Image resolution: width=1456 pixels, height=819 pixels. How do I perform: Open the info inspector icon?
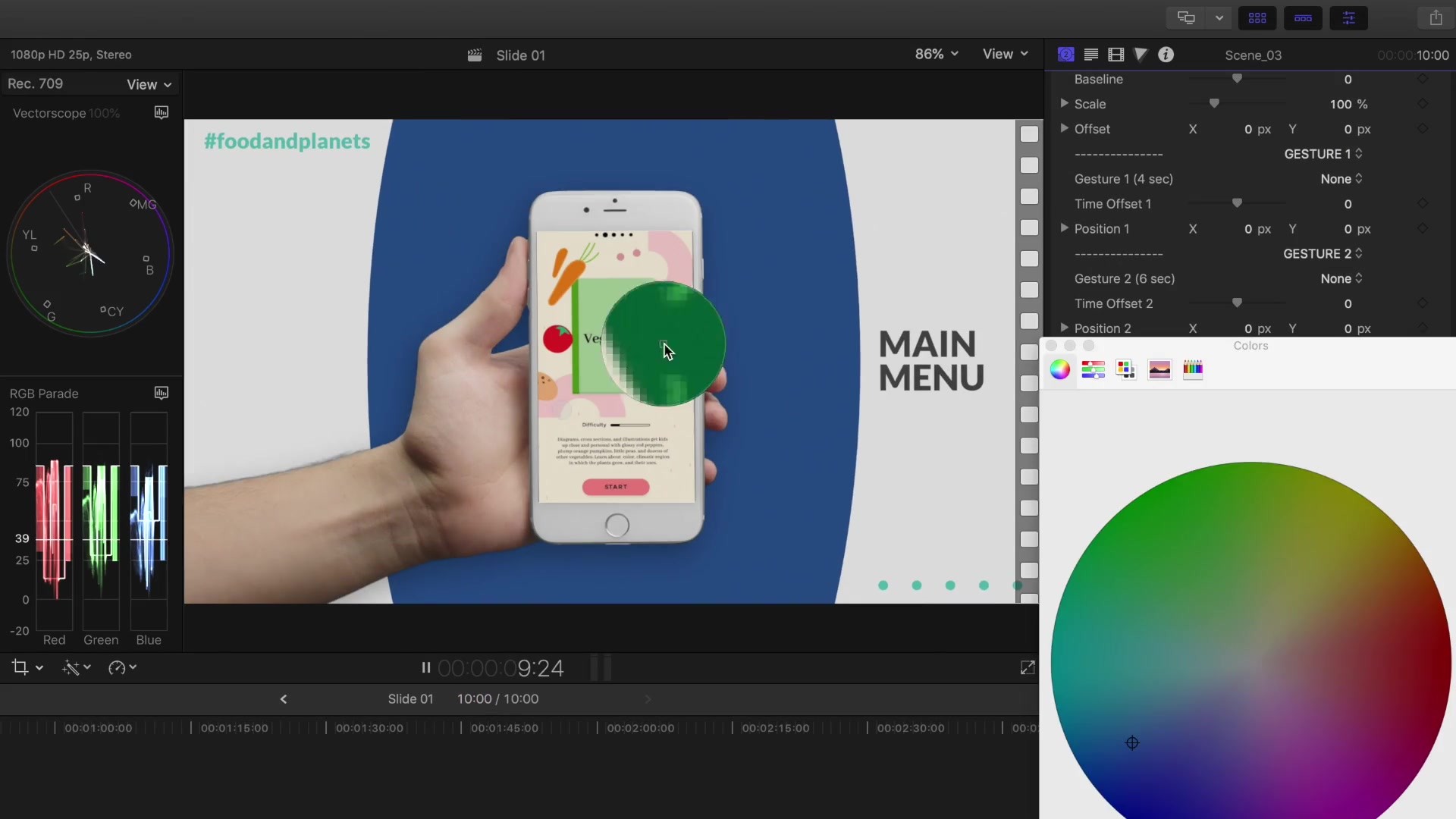point(1166,55)
